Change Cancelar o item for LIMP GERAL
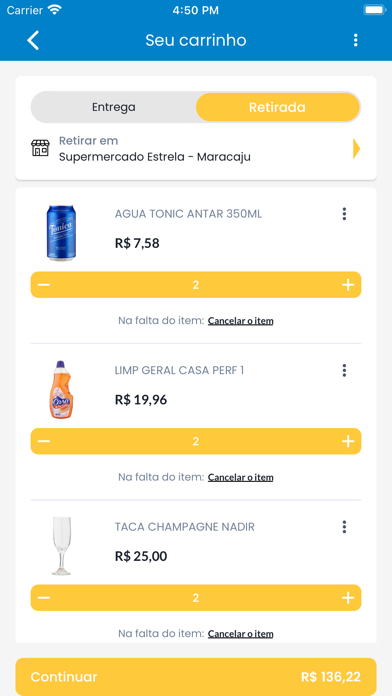Image resolution: width=392 pixels, height=696 pixels. pos(241,477)
